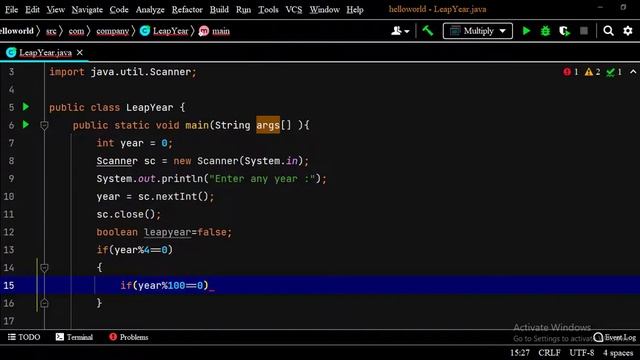Image resolution: width=640 pixels, height=360 pixels.
Task: Close the LeapYear.java tab
Action: tap(80, 53)
